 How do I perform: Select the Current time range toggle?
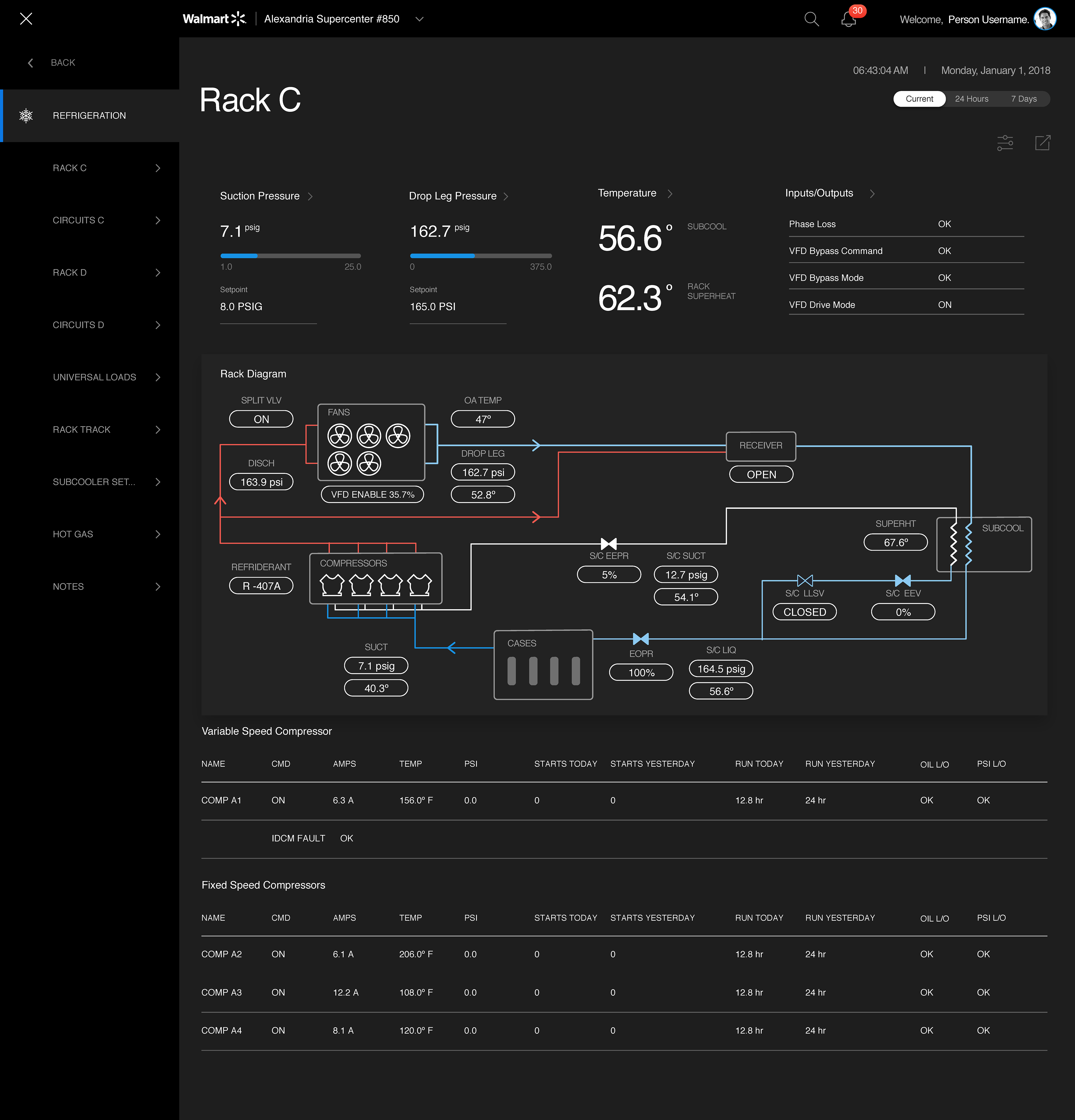pos(919,99)
